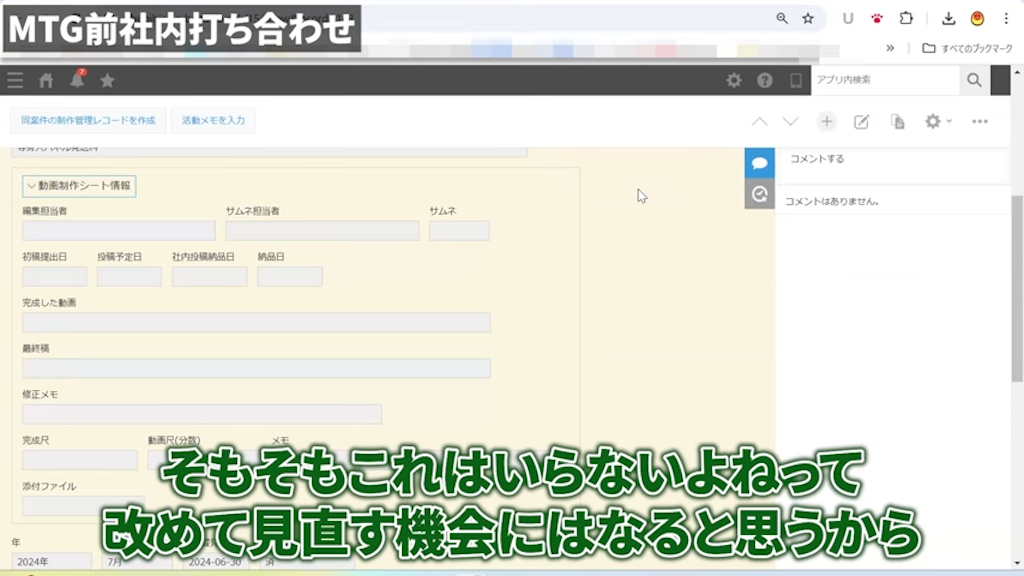Add a new record with the plus icon
This screenshot has height=576, width=1024.
(x=826, y=120)
